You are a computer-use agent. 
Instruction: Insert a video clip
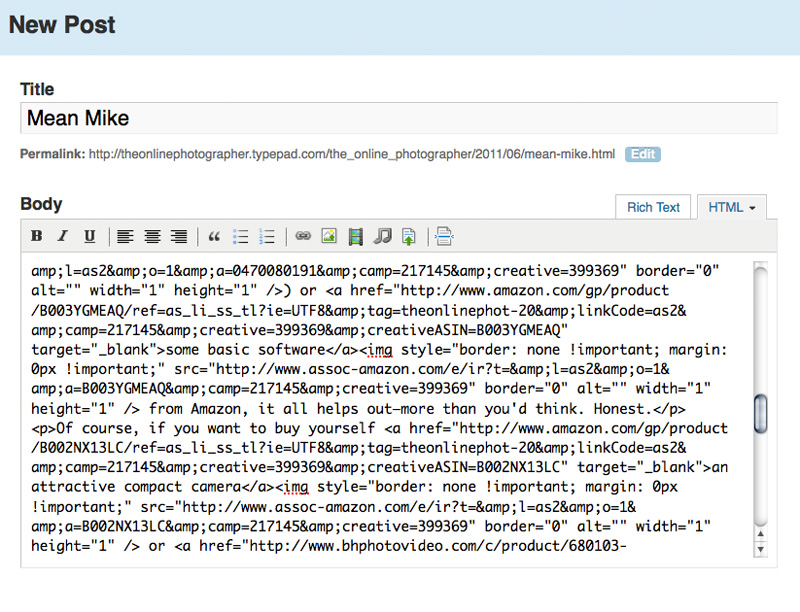tap(355, 237)
